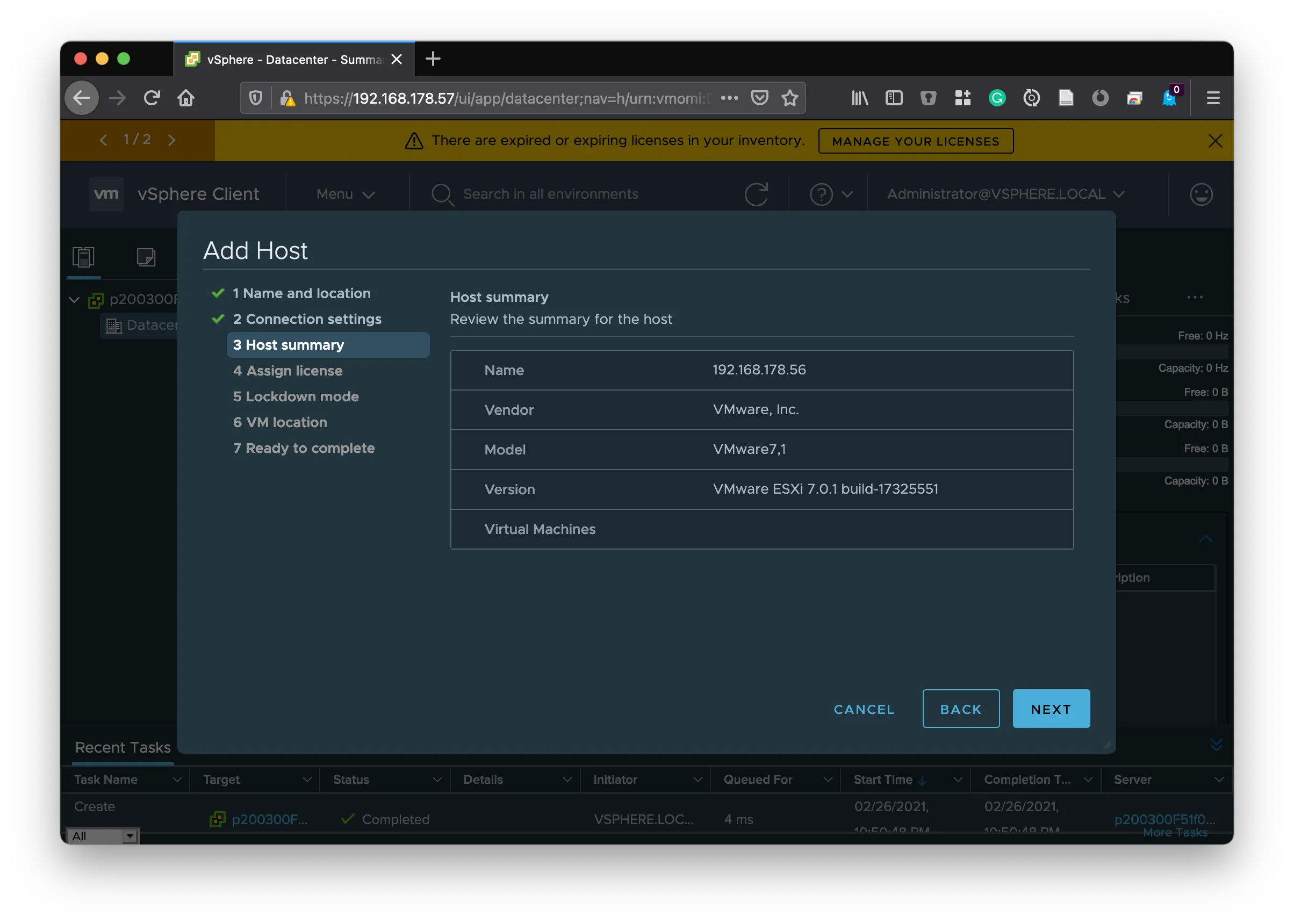Select VMs and Templates inventory icon
Viewport: 1294px width, 924px height.
click(146, 257)
